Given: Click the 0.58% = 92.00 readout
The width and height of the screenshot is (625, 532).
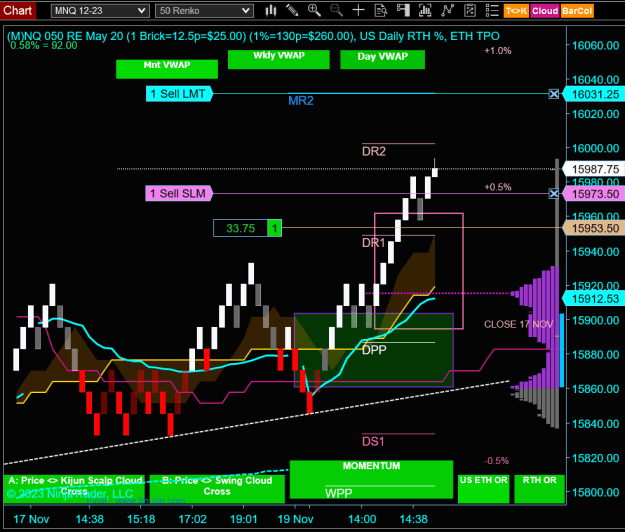Looking at the screenshot, I should pyautogui.click(x=44, y=45).
